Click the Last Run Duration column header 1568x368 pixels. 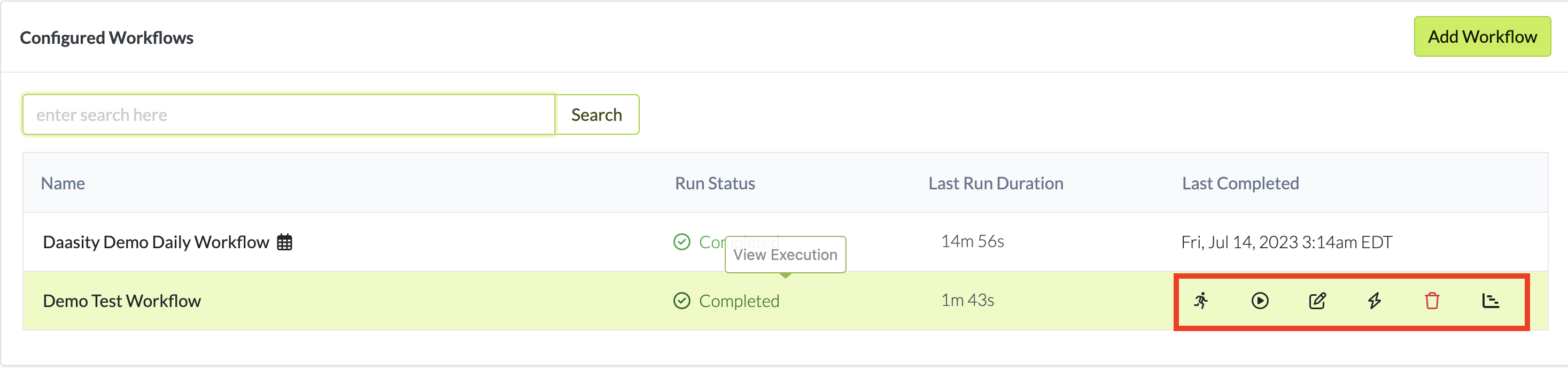(x=995, y=183)
